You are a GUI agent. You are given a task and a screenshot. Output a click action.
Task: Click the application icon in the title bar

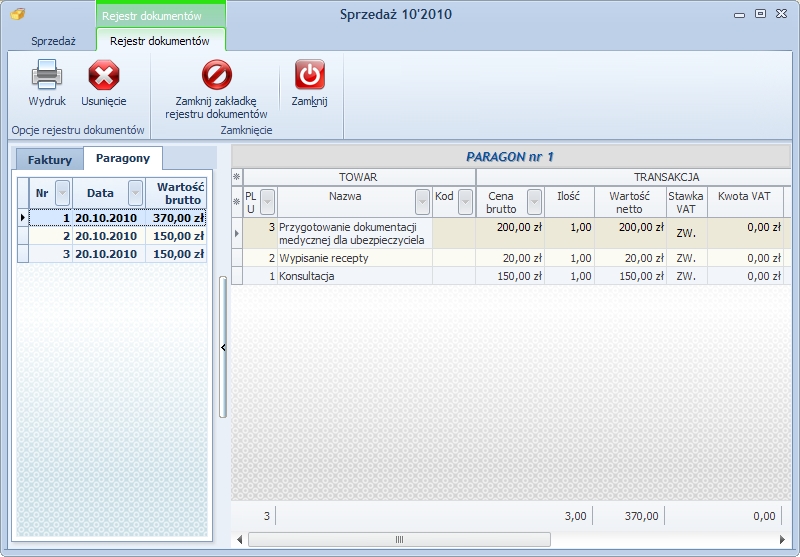point(18,14)
